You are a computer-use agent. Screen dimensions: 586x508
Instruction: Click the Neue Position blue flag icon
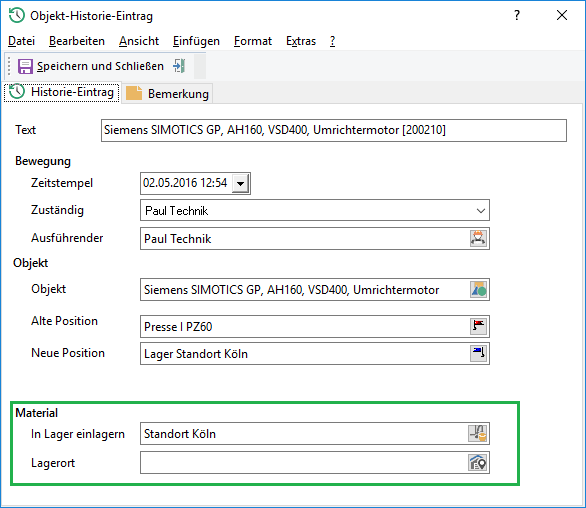click(478, 353)
